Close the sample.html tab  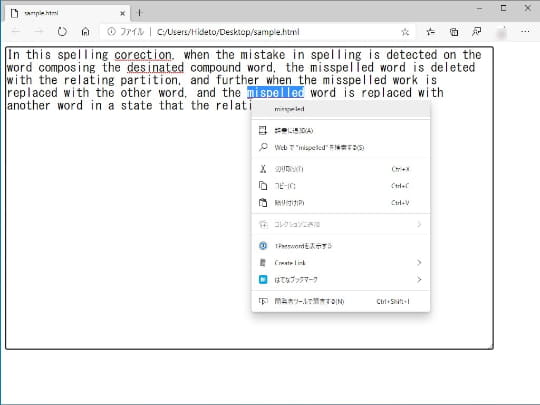122,13
